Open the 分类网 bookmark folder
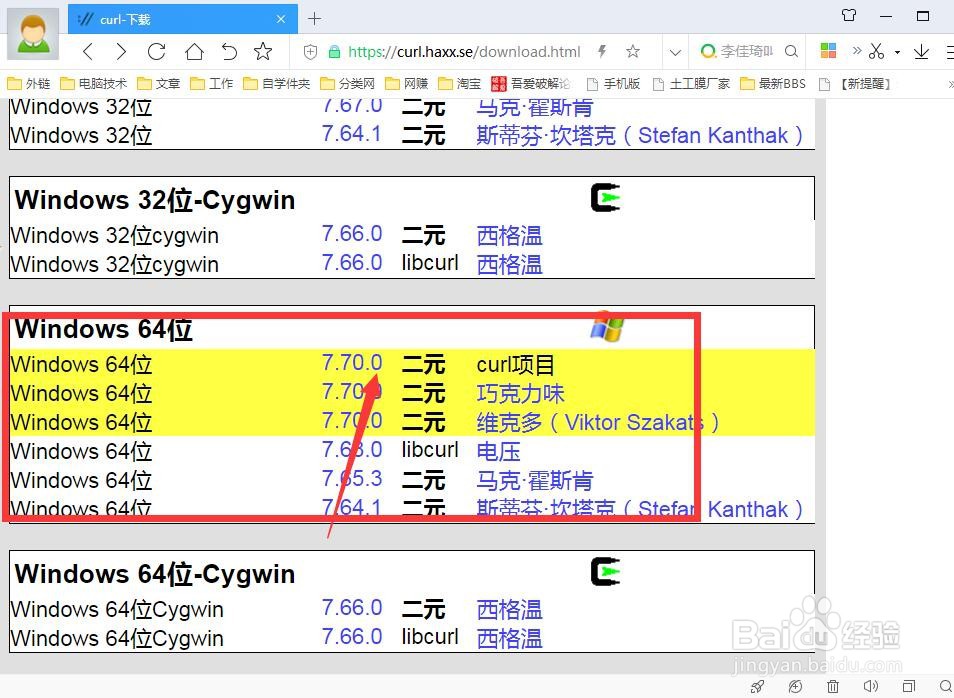This screenshot has width=954, height=698. [347, 83]
